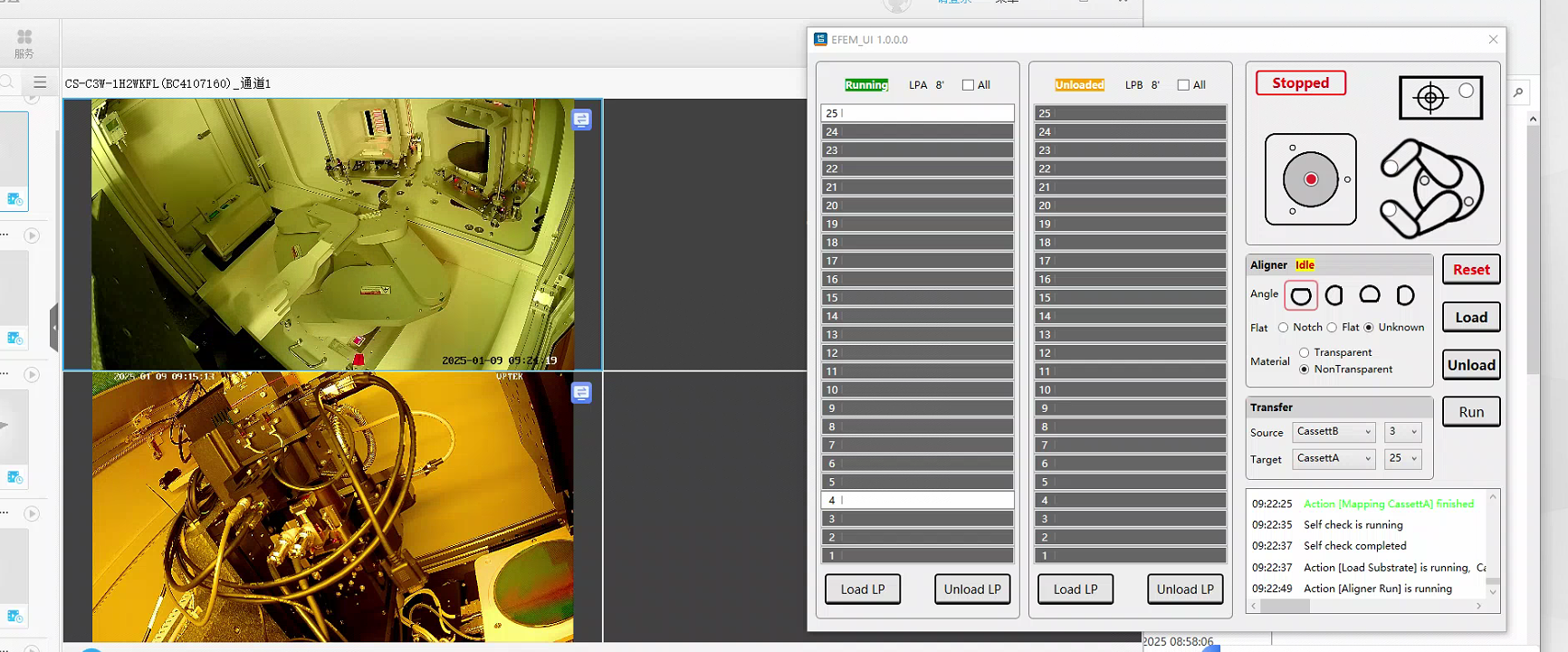Click Load LP under LPB
The image size is (1568, 652).
point(1076,590)
